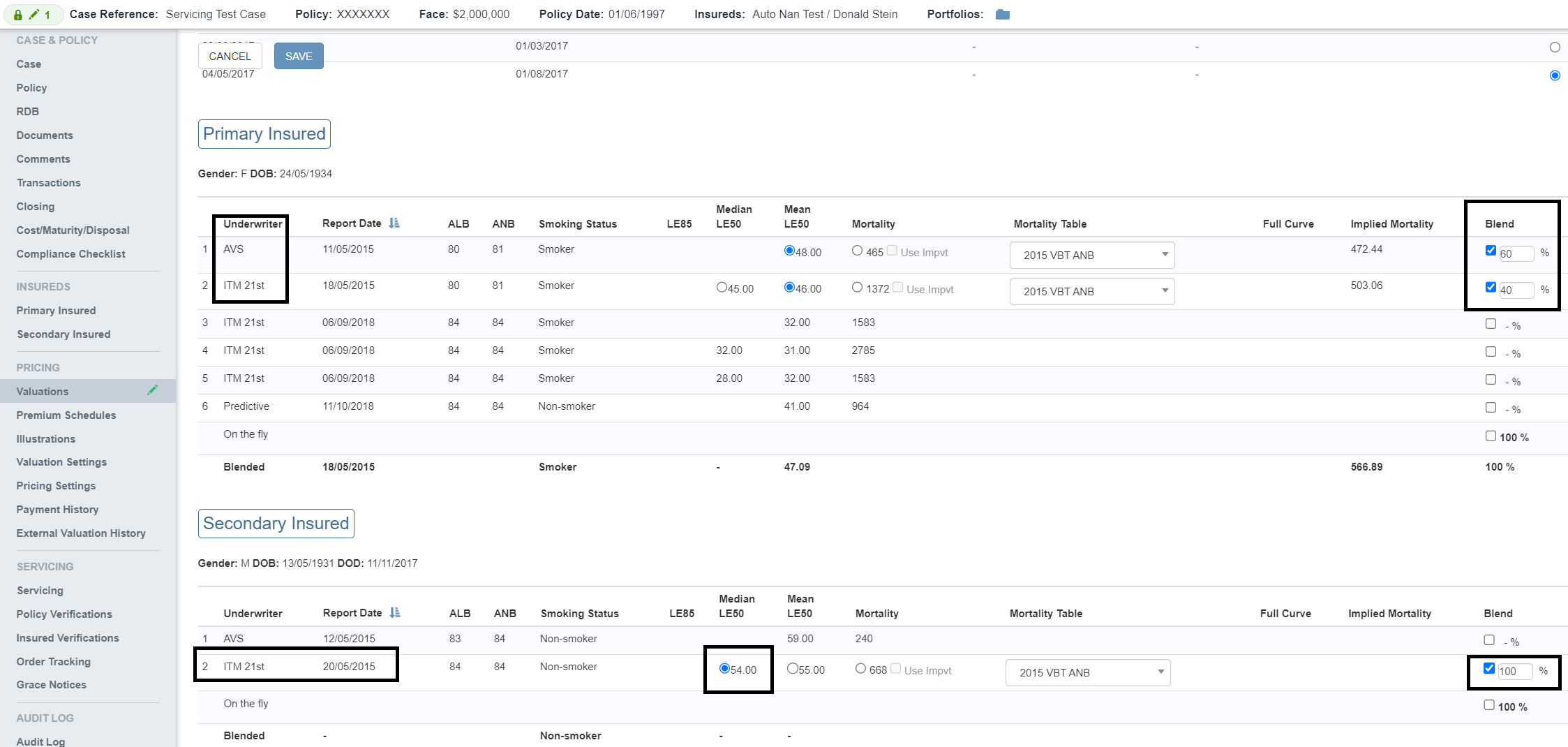This screenshot has height=747, width=1568.
Task: Click the pencil icon on Valuations menu item
Action: [x=152, y=390]
